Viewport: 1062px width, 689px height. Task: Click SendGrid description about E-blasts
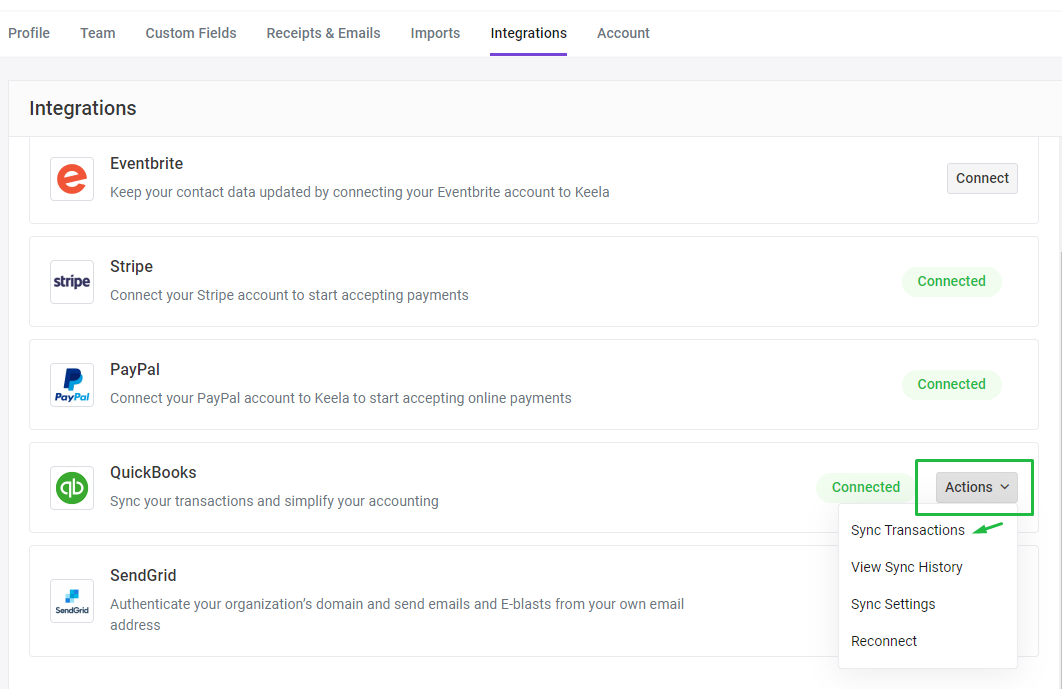click(x=397, y=614)
